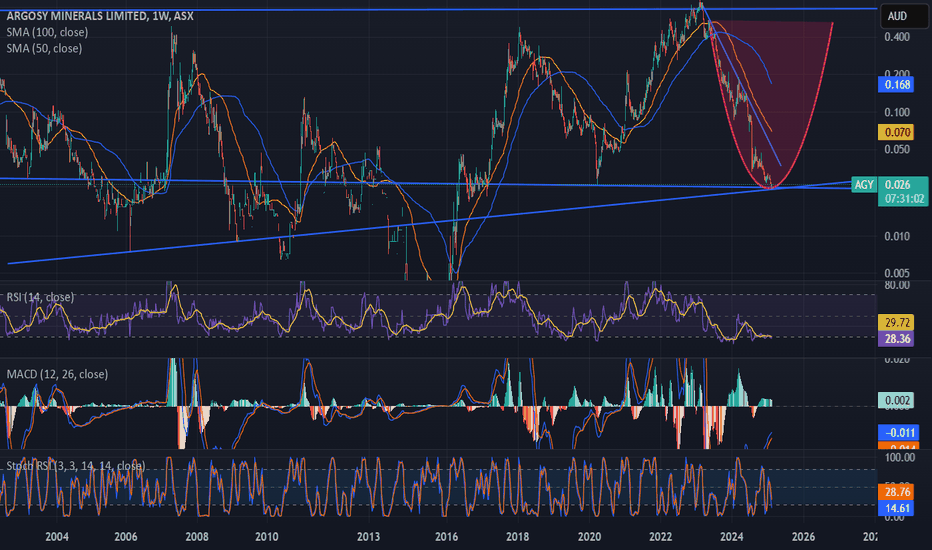Click the 0.070 yellow price label
The image size is (932, 550).
897,132
